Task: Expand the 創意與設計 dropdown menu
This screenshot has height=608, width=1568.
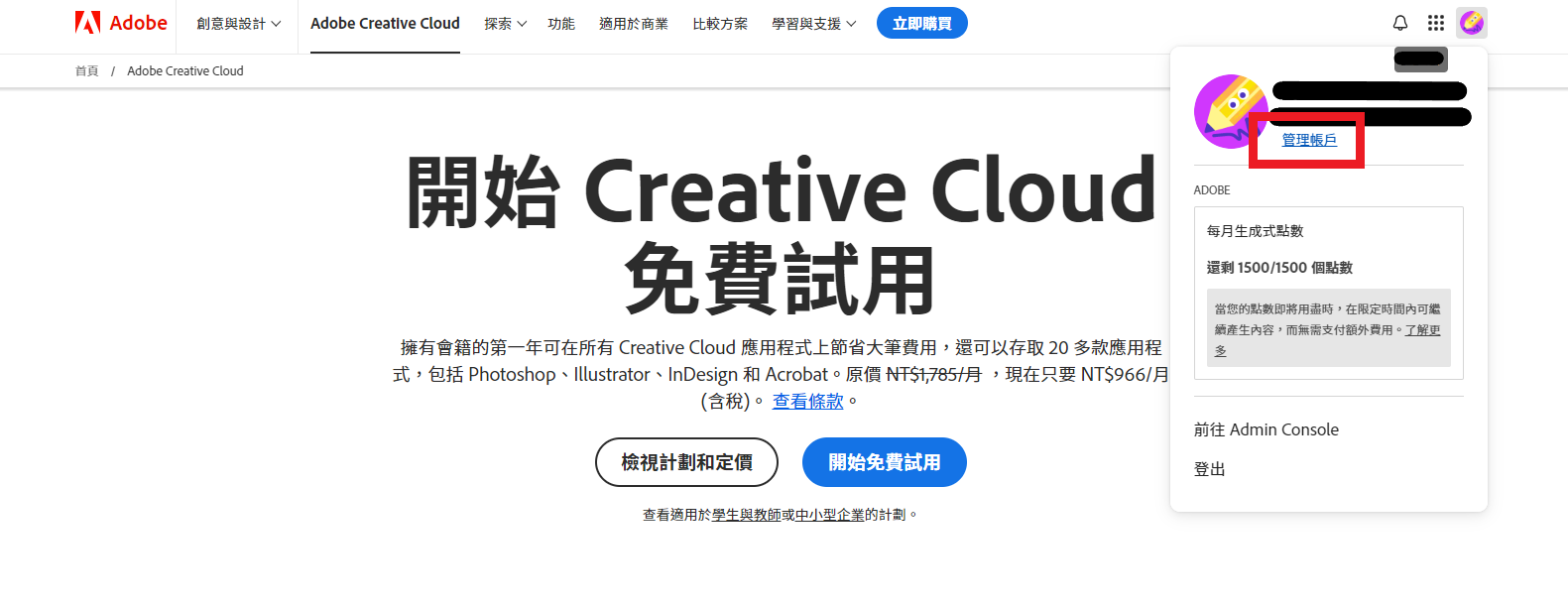Action: pos(239,24)
